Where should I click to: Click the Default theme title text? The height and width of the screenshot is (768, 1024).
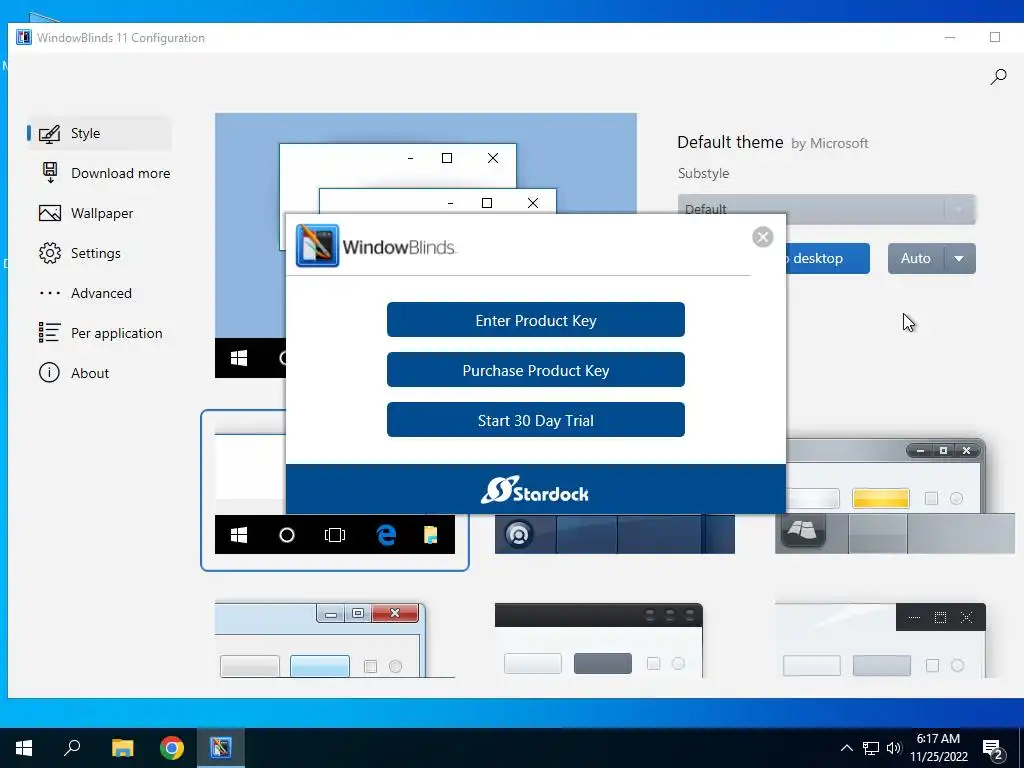click(730, 142)
